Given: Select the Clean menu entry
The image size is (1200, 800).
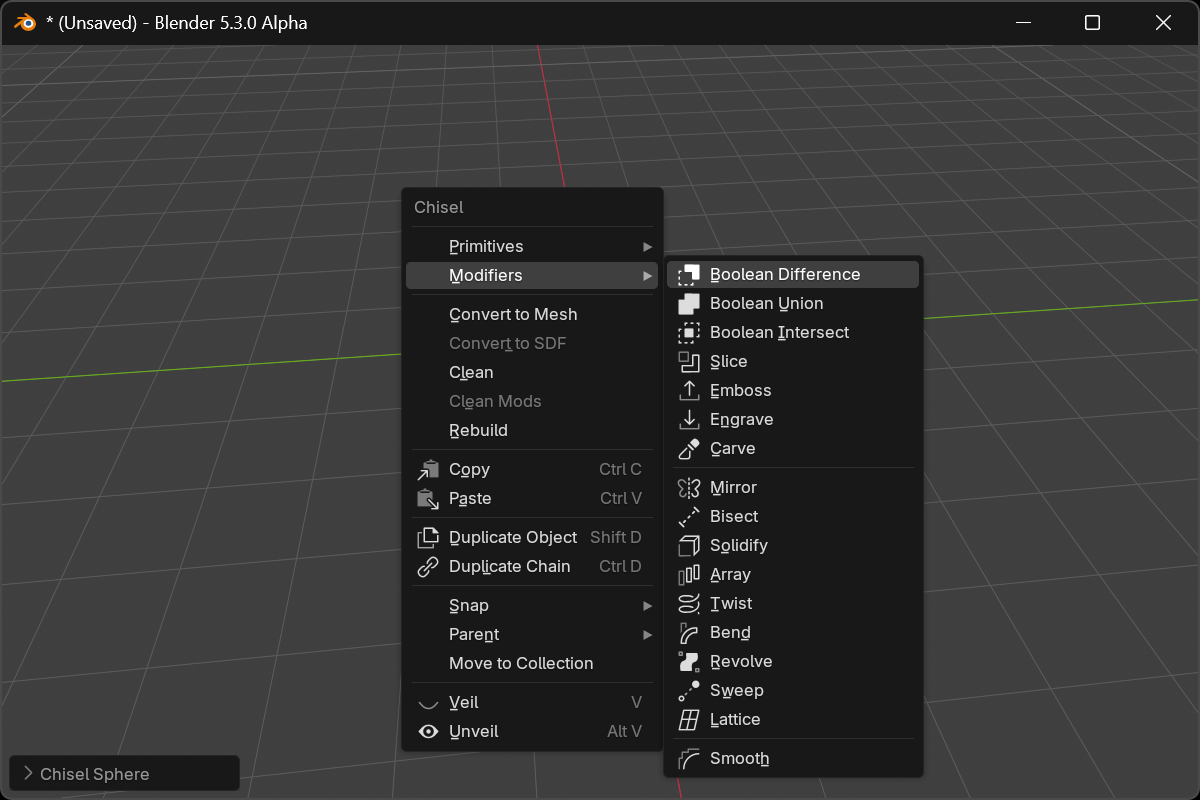Looking at the screenshot, I should (x=532, y=373).
